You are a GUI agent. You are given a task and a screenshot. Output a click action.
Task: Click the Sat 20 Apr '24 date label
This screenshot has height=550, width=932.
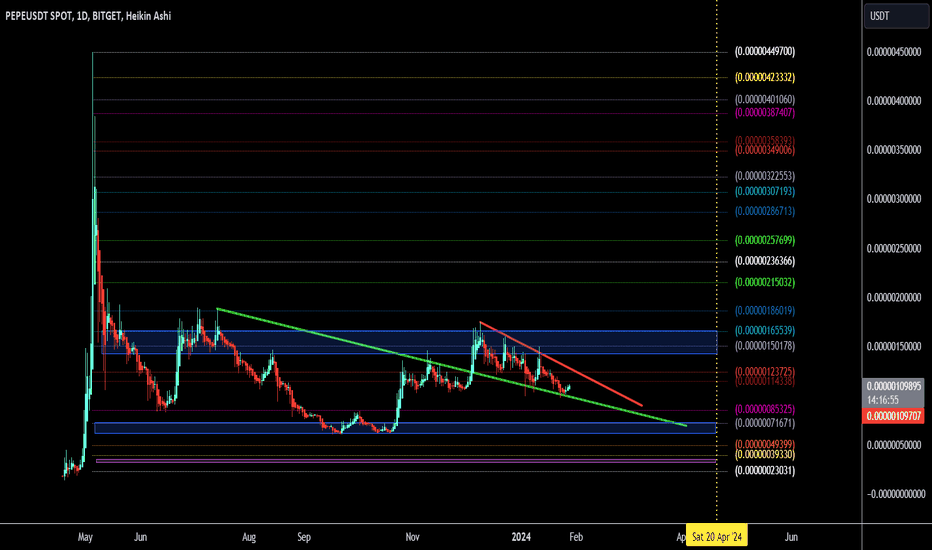(717, 537)
